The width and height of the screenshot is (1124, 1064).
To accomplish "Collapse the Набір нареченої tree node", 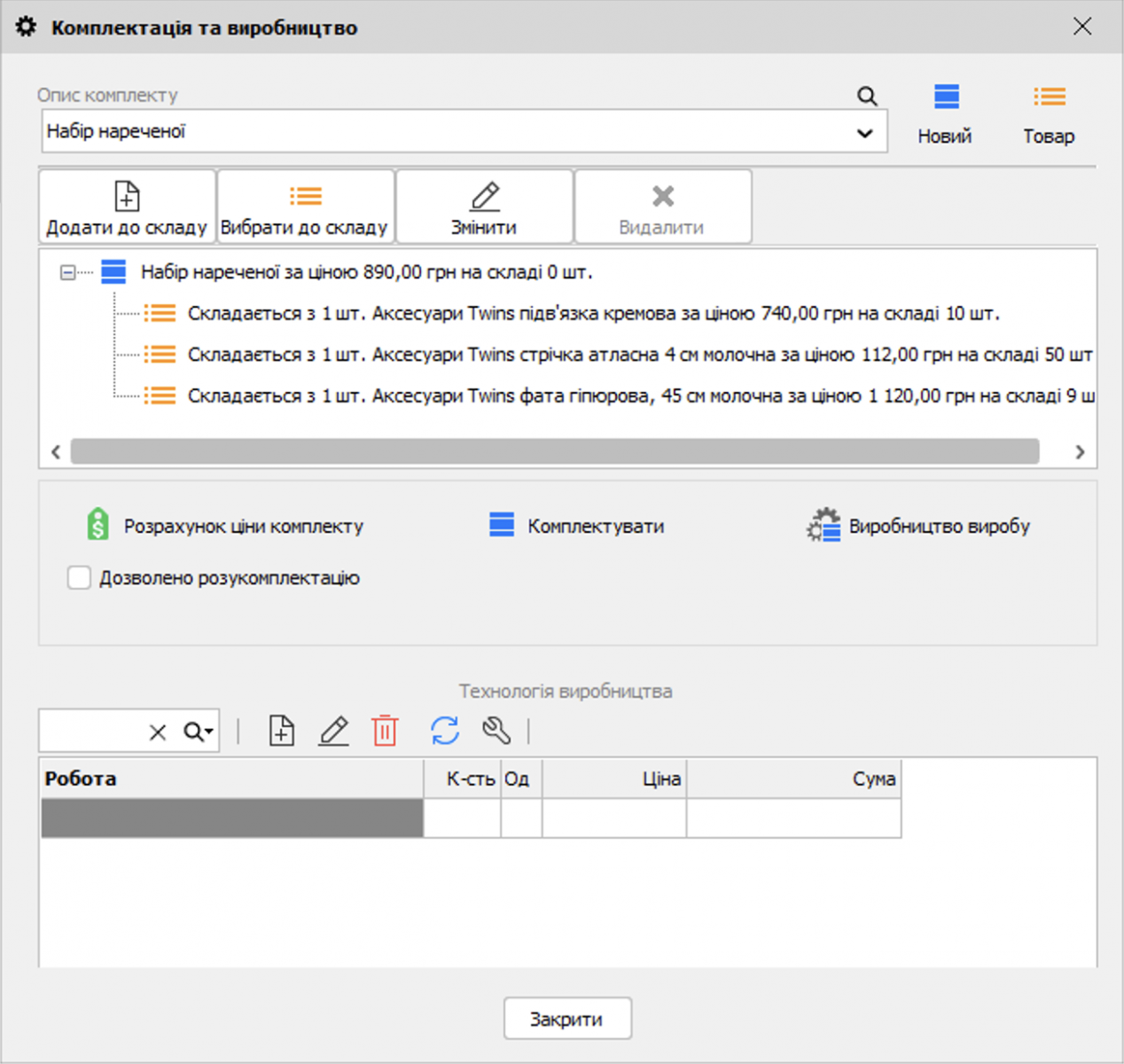I will pyautogui.click(x=67, y=272).
